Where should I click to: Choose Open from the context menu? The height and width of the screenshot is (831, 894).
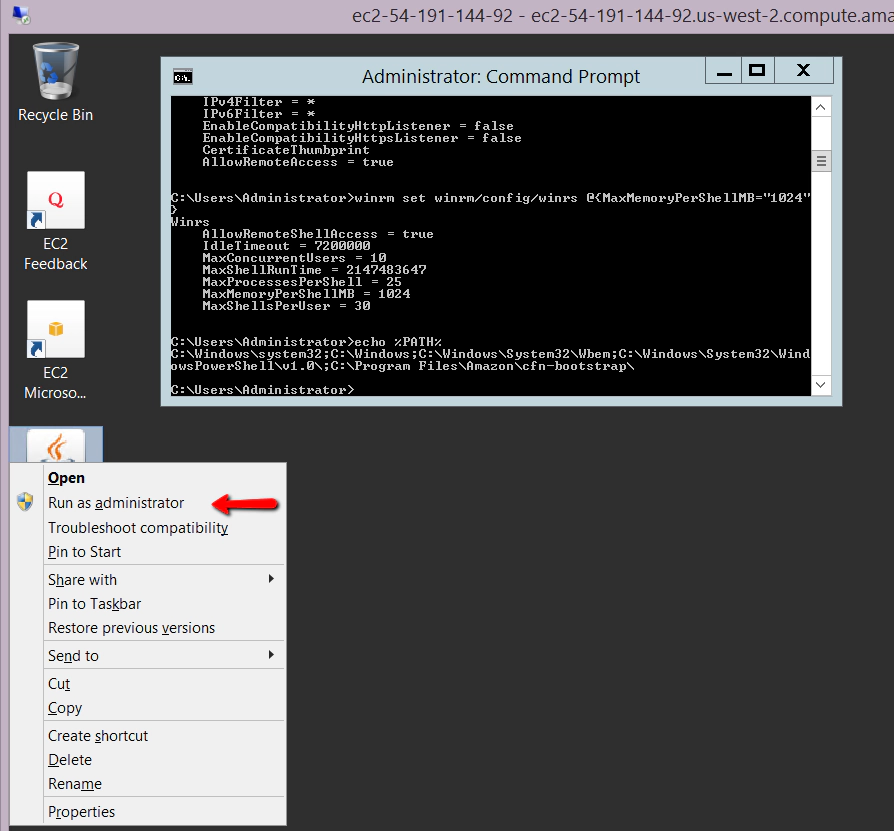(x=66, y=477)
